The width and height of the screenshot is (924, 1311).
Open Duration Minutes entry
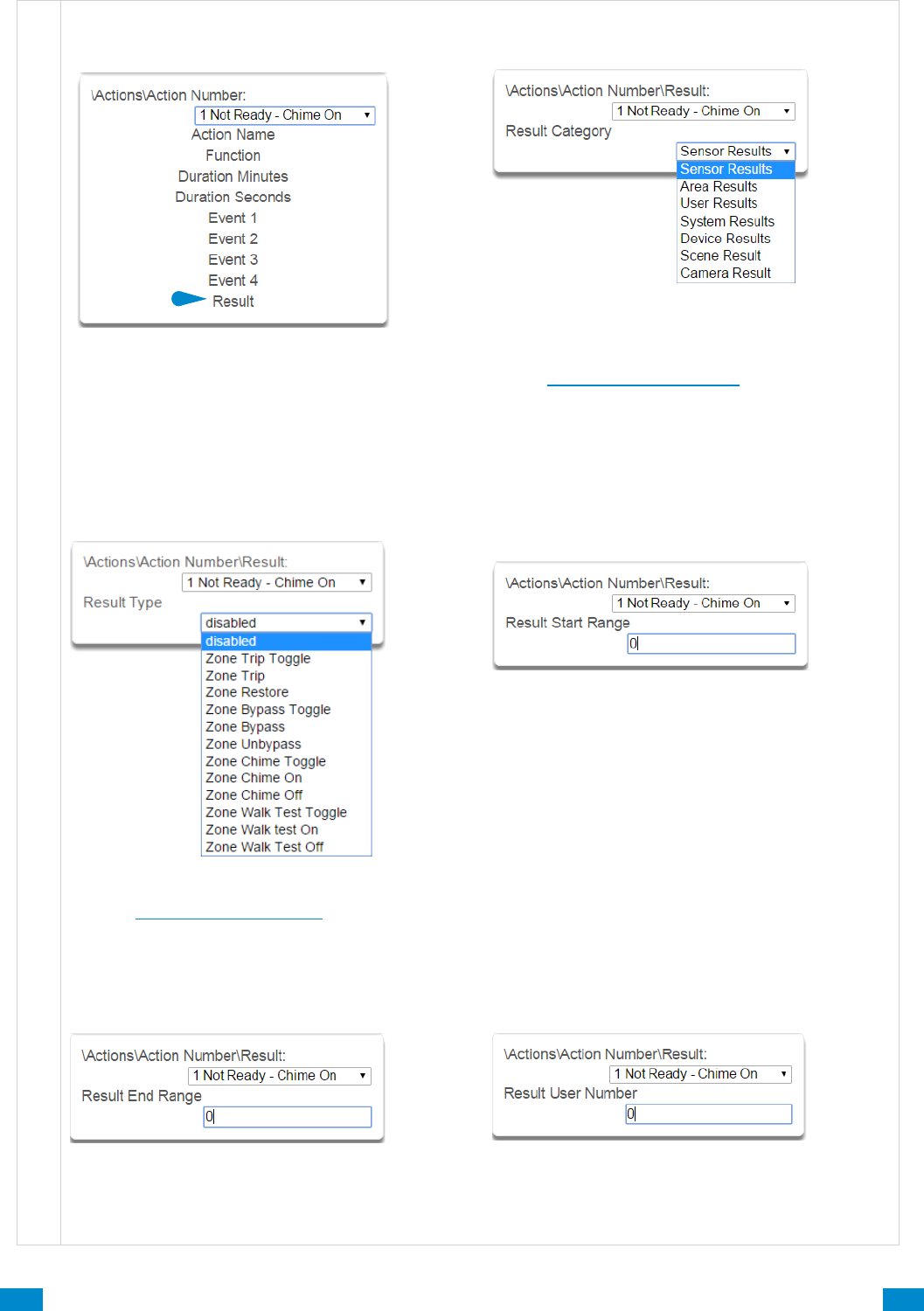(233, 177)
